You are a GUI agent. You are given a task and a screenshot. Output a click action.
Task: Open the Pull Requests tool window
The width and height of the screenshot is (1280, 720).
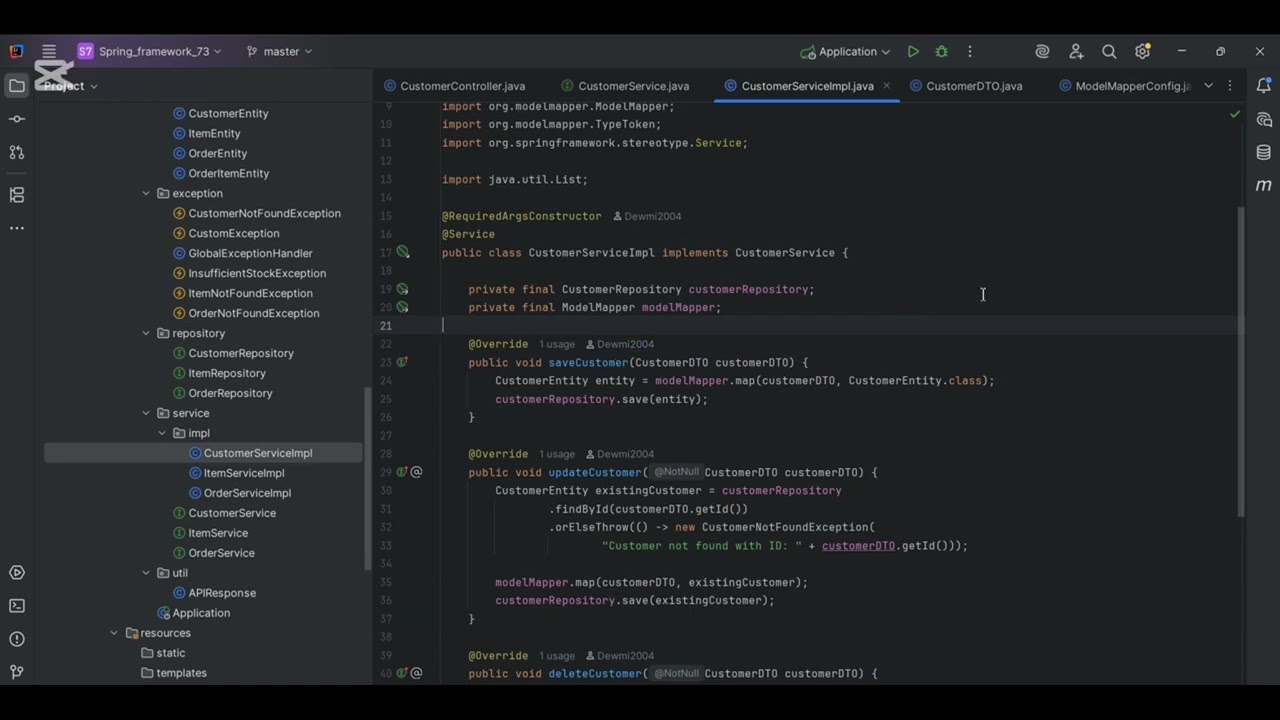tap(17, 152)
